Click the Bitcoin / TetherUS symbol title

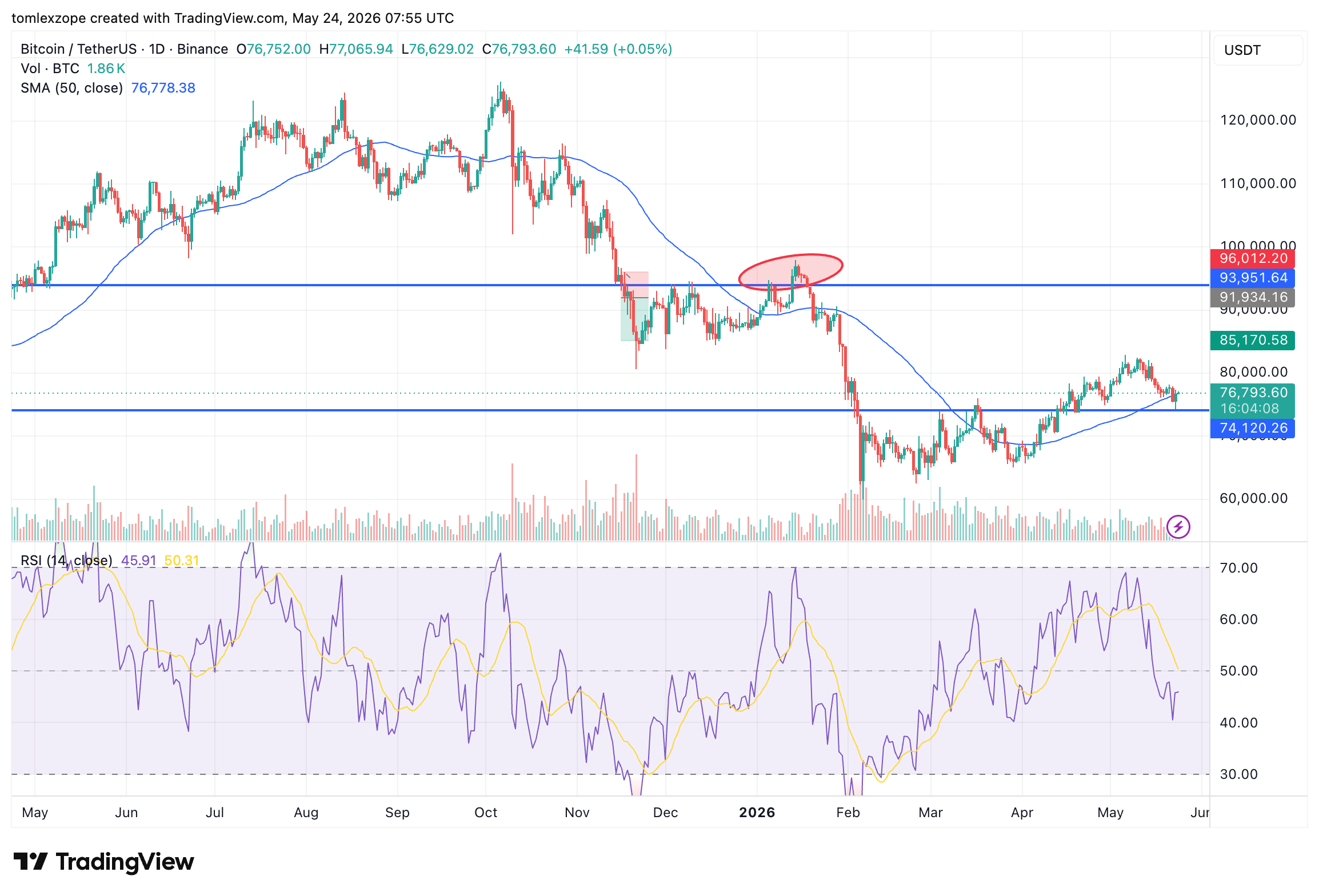point(79,49)
